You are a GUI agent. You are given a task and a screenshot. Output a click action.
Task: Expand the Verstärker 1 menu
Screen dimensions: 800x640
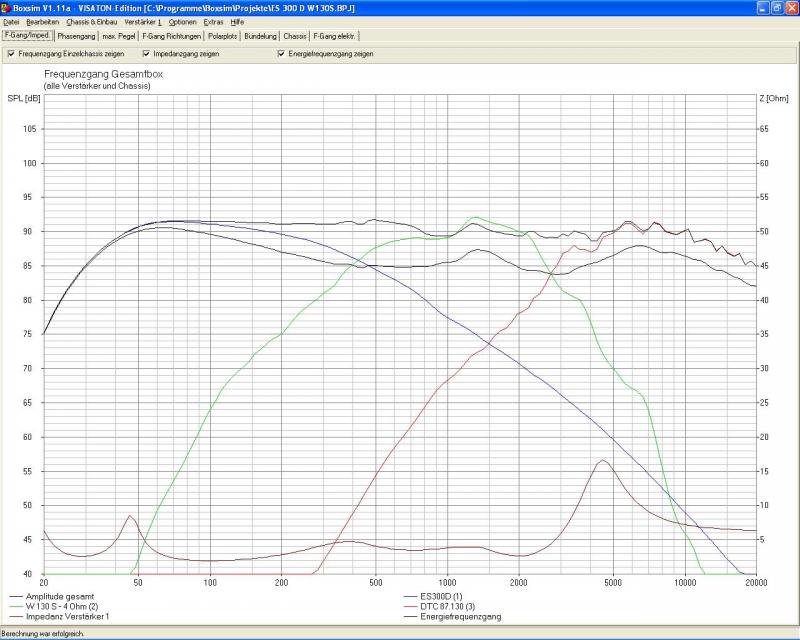coord(144,21)
